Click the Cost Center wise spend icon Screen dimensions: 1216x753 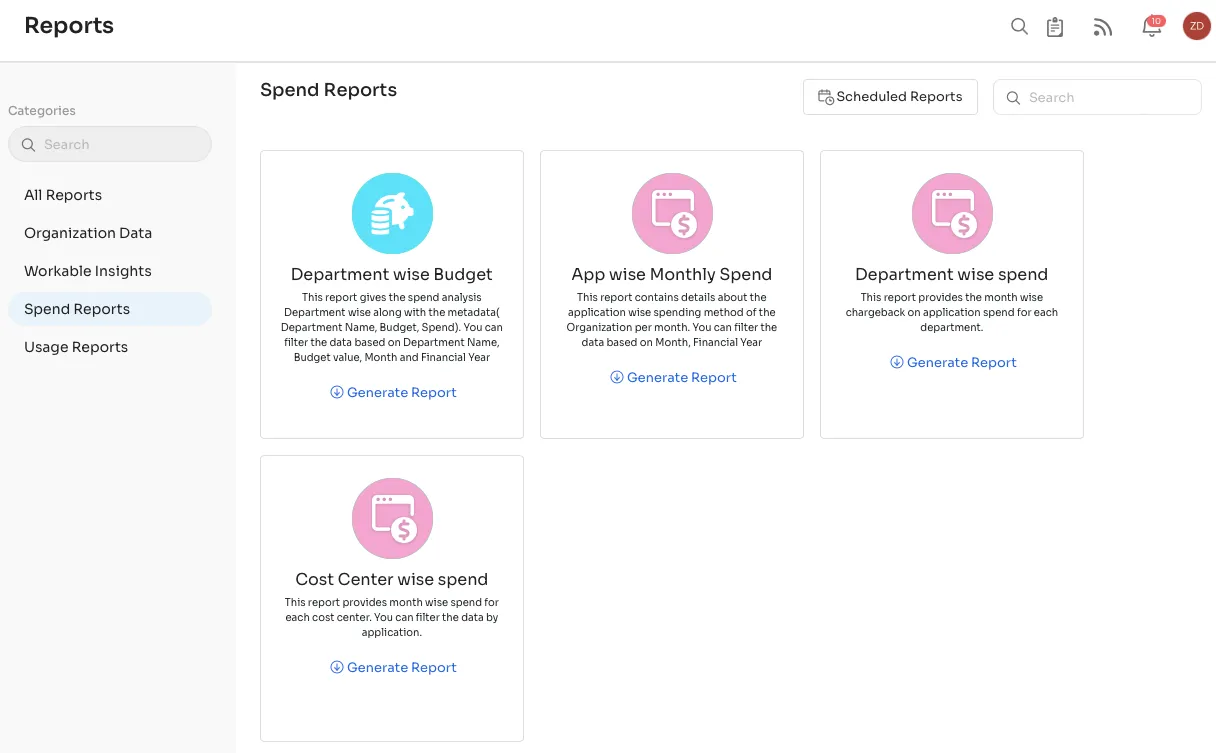click(x=392, y=518)
